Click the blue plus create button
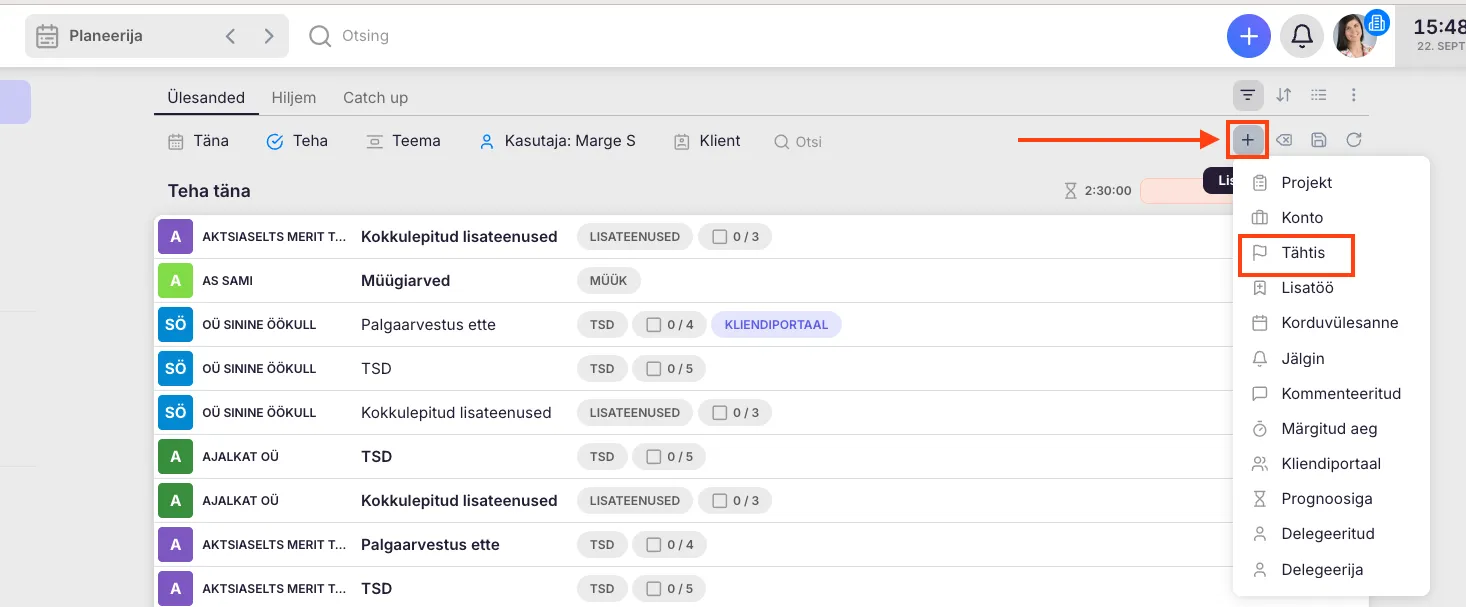Viewport: 1466px width, 607px height. [x=1248, y=37]
